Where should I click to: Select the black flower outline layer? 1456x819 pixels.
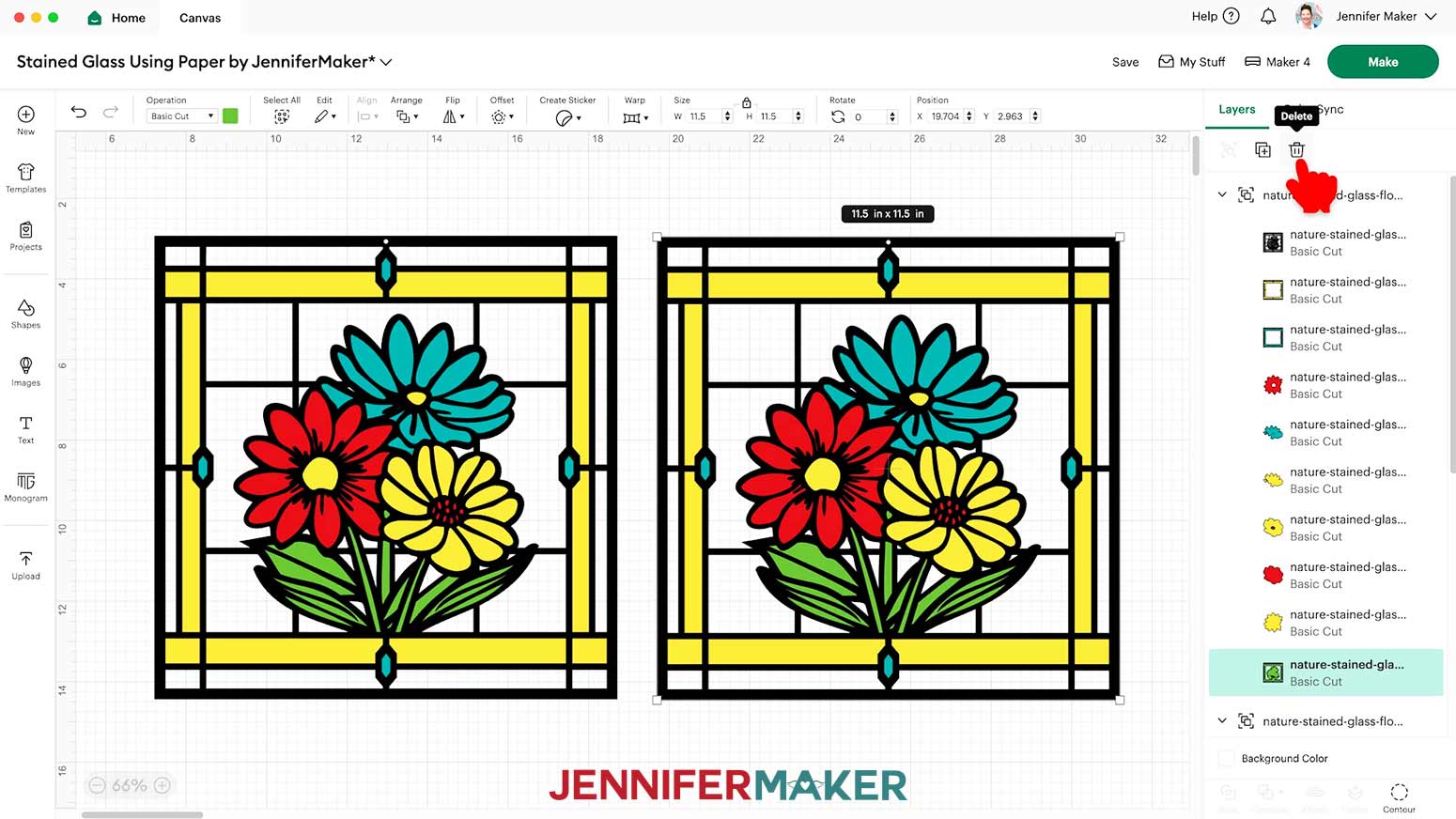point(1326,242)
